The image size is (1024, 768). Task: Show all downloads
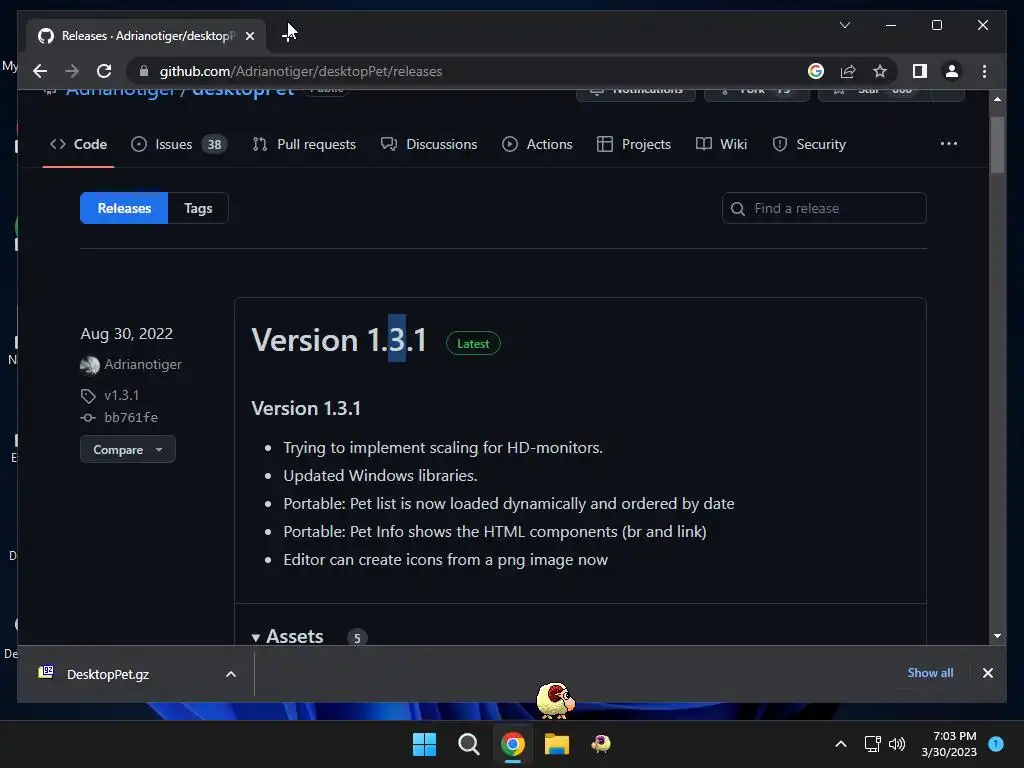pos(930,673)
